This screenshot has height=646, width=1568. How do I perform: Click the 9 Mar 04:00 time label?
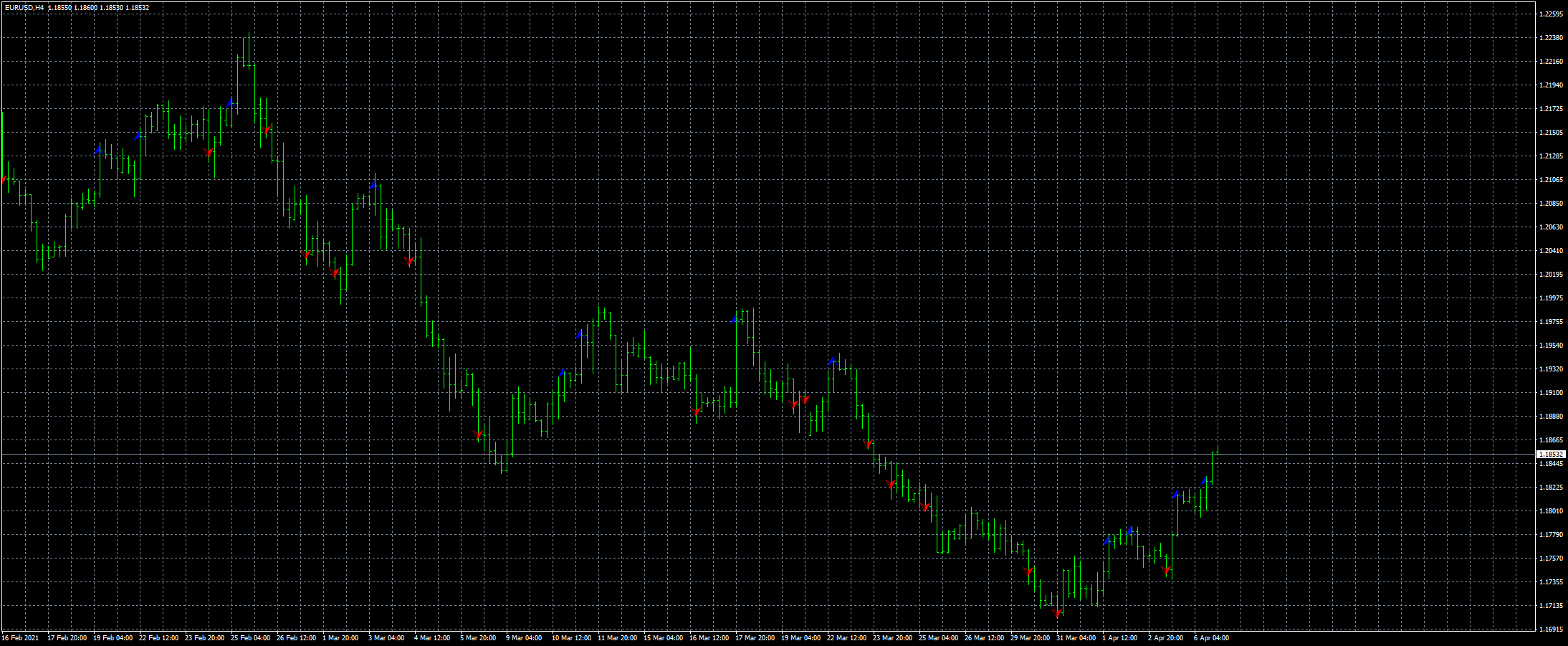tap(524, 637)
